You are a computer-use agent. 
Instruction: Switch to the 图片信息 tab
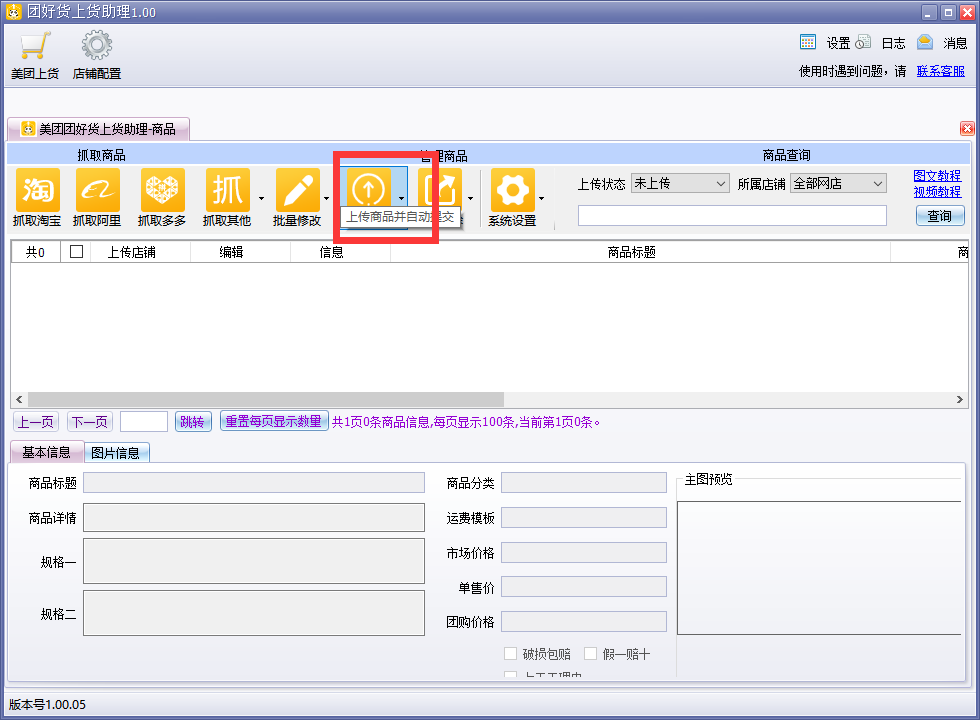click(x=116, y=452)
